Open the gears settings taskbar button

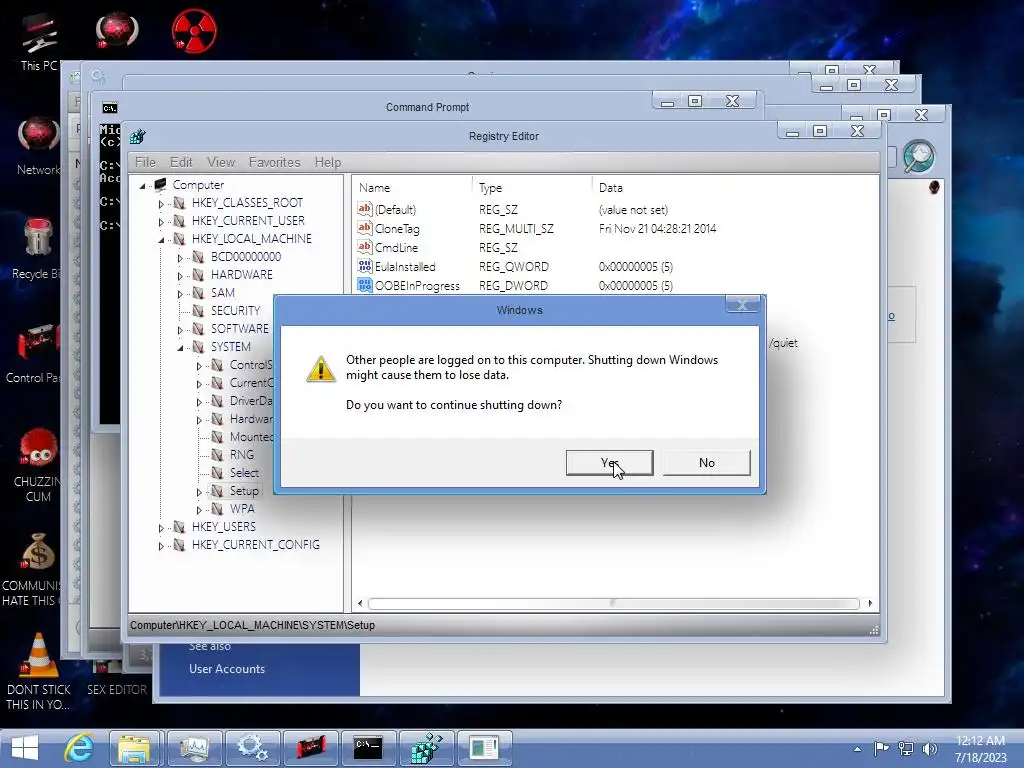[x=252, y=748]
